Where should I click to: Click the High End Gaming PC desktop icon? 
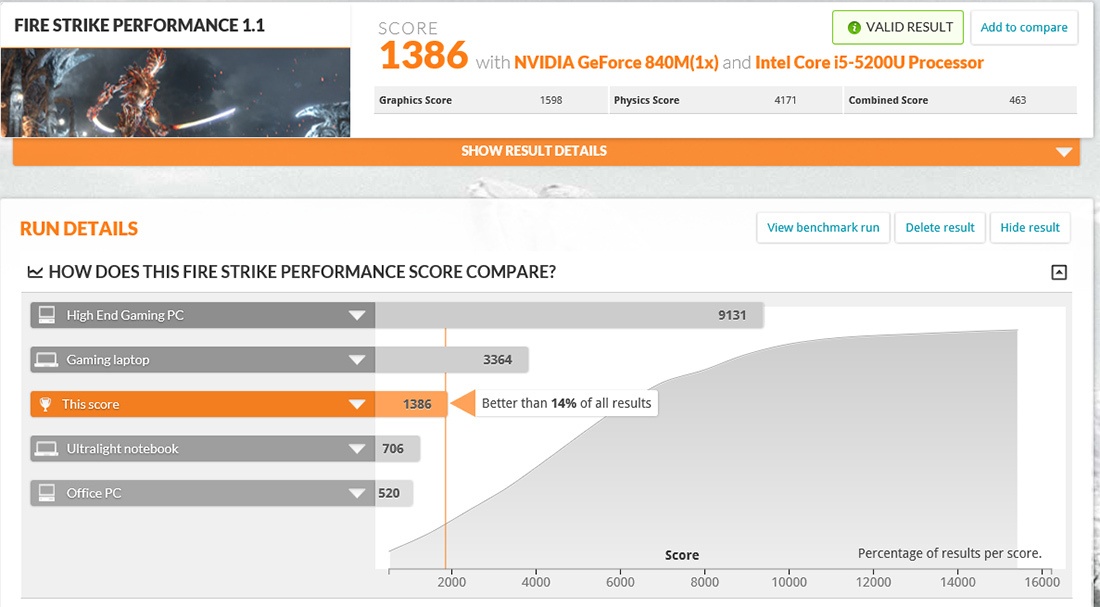[47, 315]
